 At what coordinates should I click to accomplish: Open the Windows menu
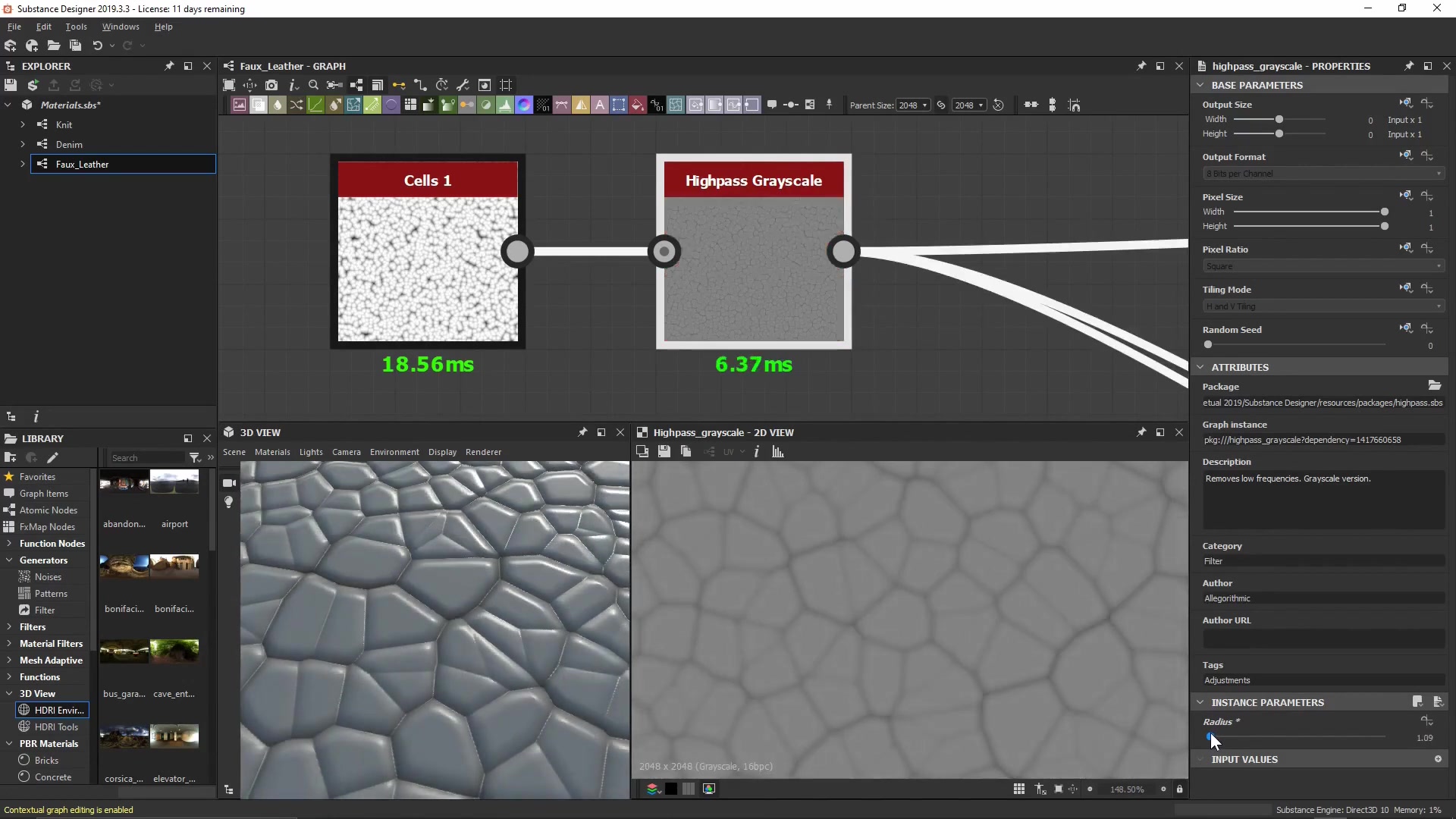coord(121,27)
